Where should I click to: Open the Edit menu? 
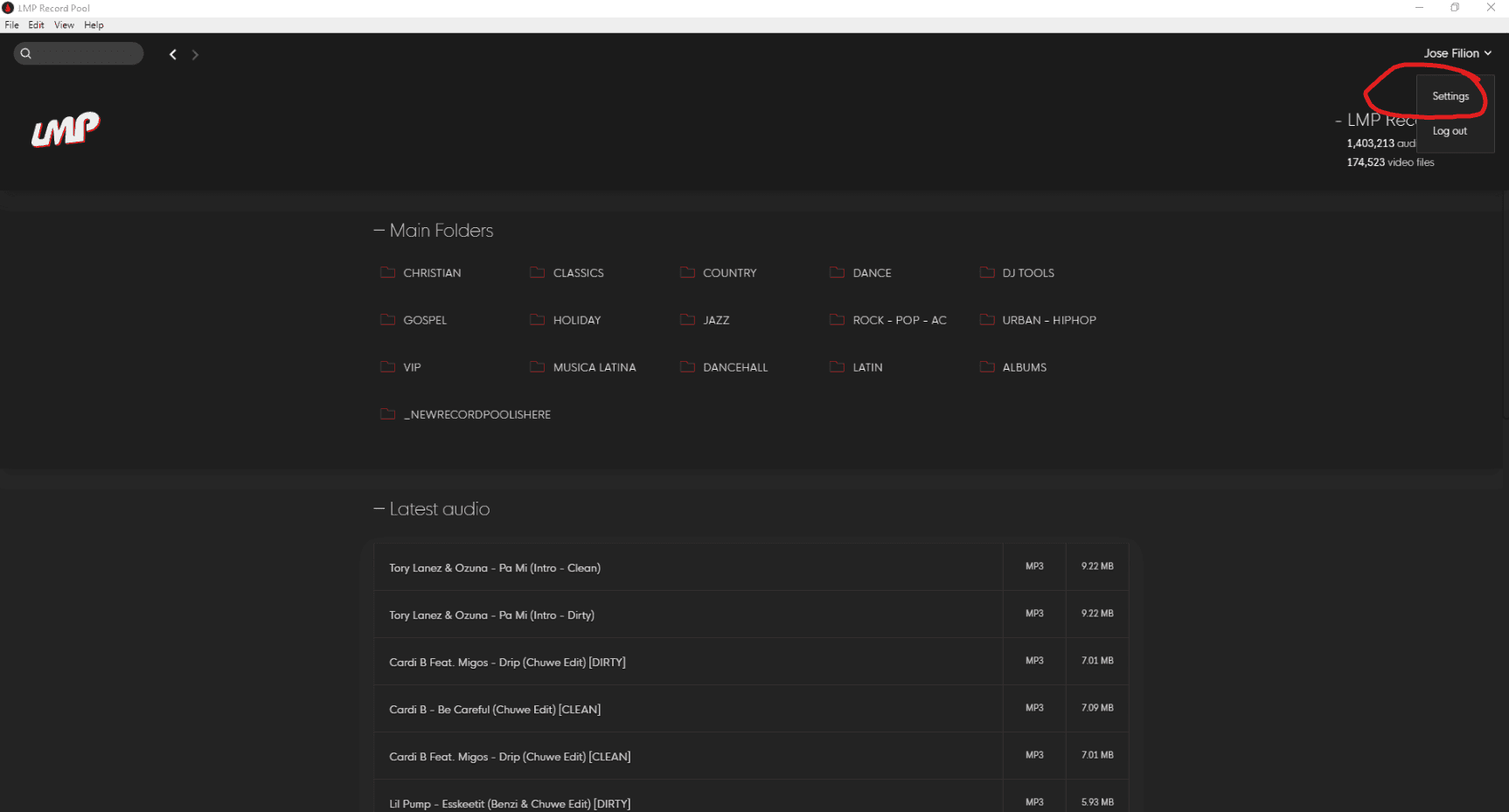pyautogui.click(x=36, y=25)
